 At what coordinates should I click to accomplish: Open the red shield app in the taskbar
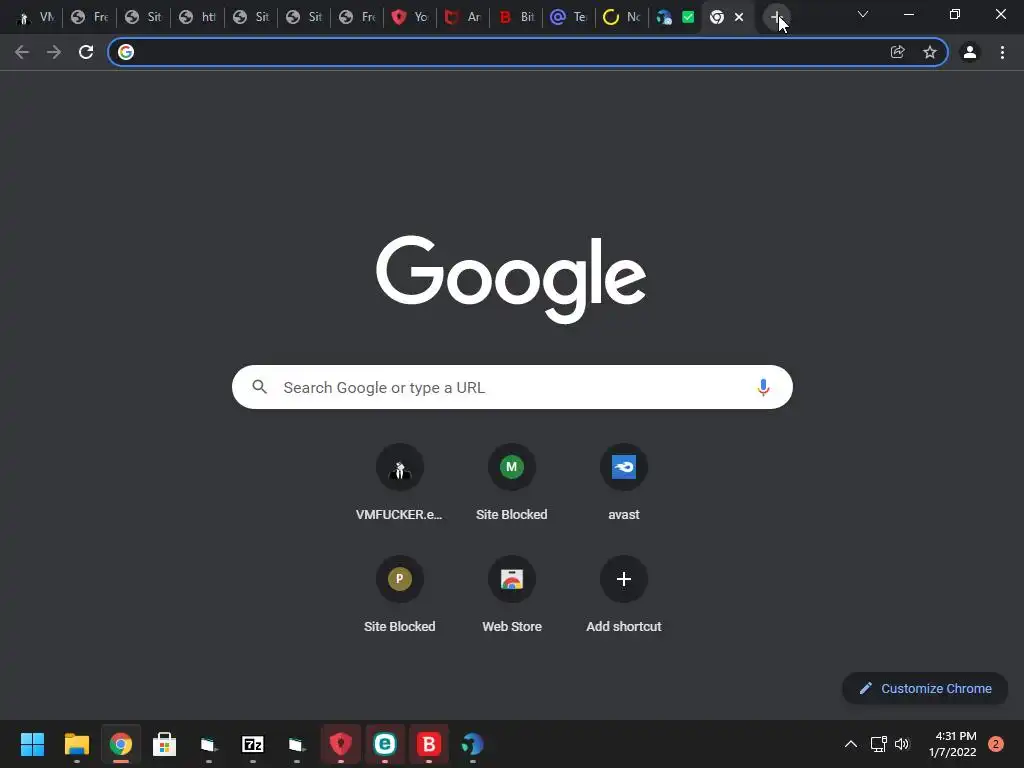(341, 744)
